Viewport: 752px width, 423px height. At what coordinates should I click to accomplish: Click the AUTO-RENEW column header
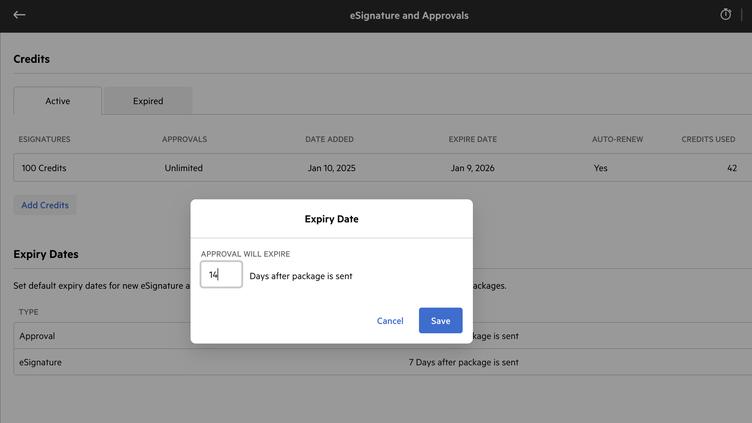(x=617, y=139)
